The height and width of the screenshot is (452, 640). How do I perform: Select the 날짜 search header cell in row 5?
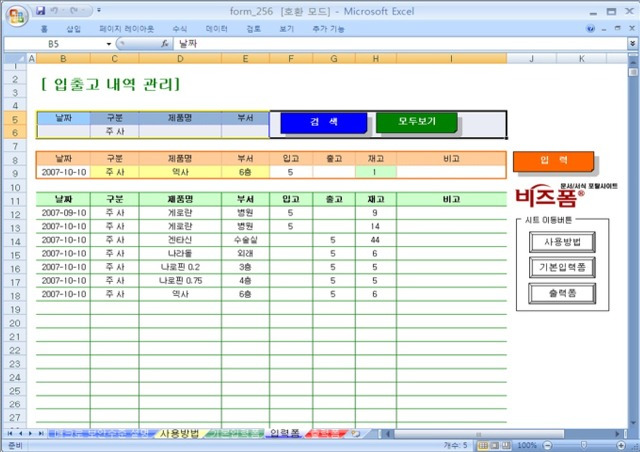(63, 118)
